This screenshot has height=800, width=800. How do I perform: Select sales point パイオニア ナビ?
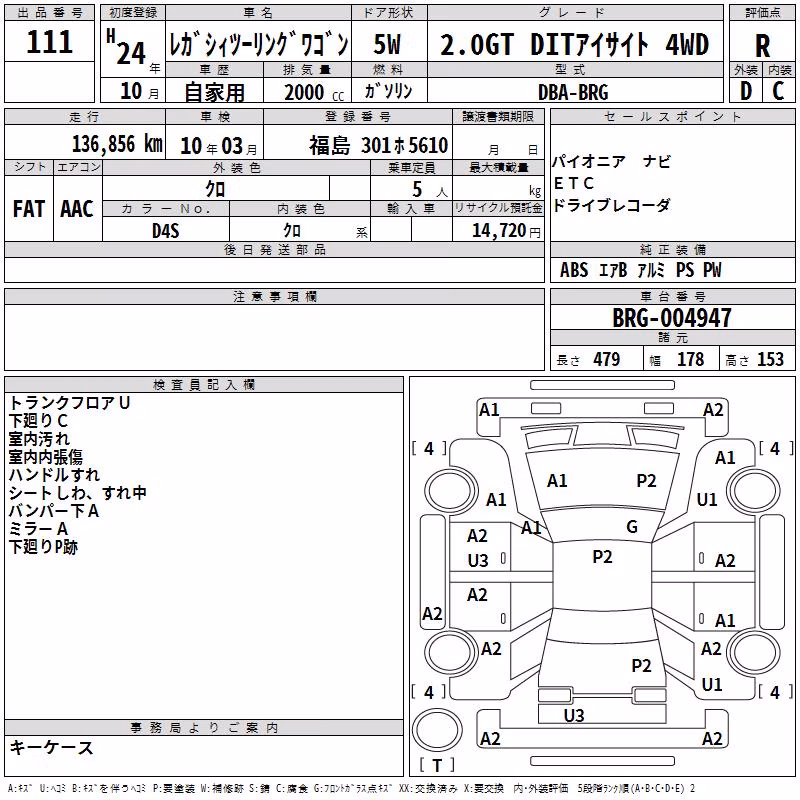[x=612, y=162]
